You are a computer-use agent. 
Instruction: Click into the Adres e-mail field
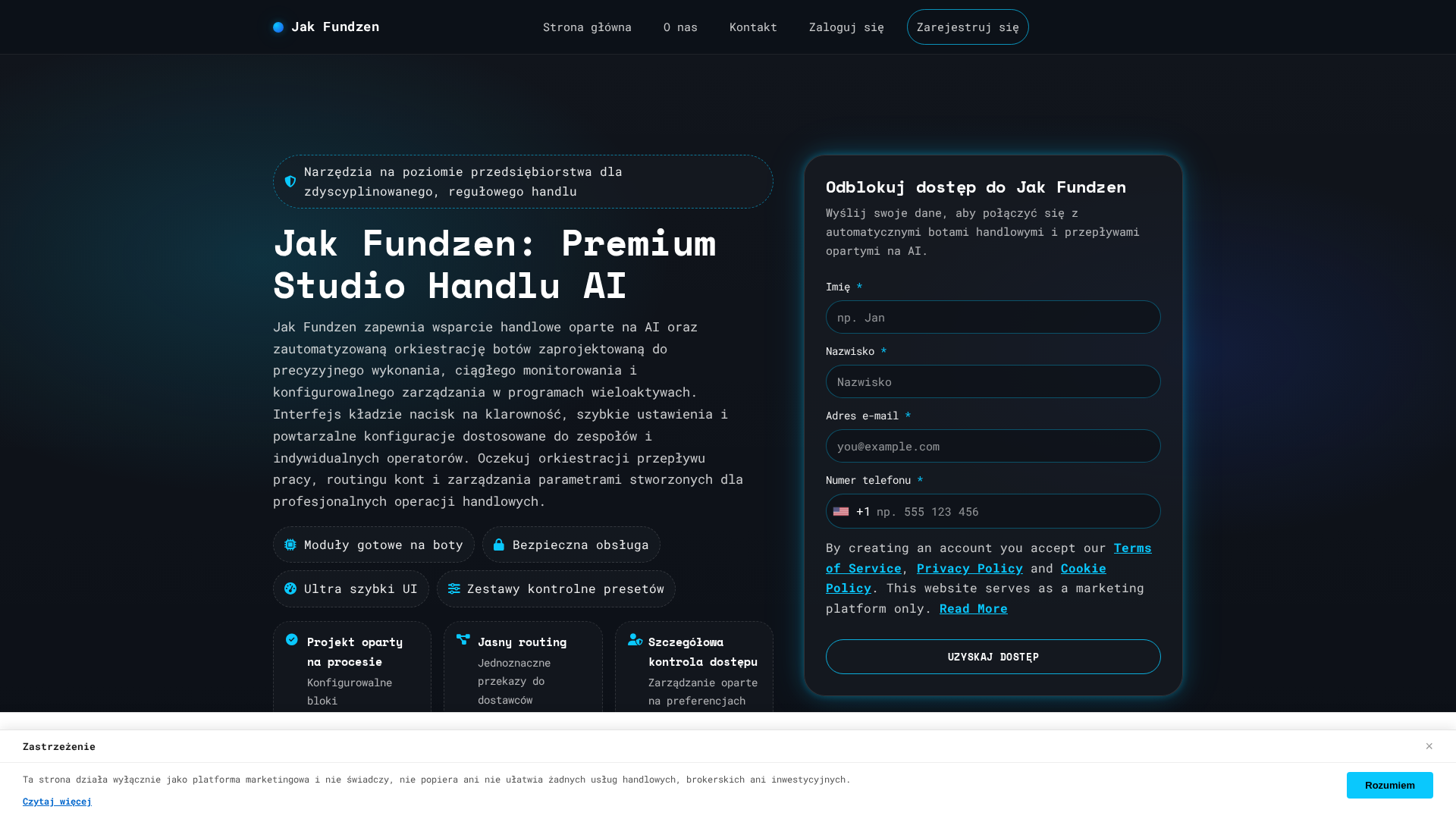pyautogui.click(x=993, y=446)
